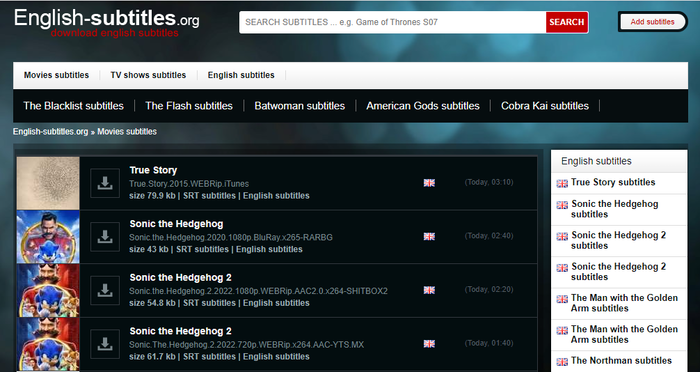Click English-subtitles.org breadcrumb link
This screenshot has width=700, height=372.
(50, 132)
